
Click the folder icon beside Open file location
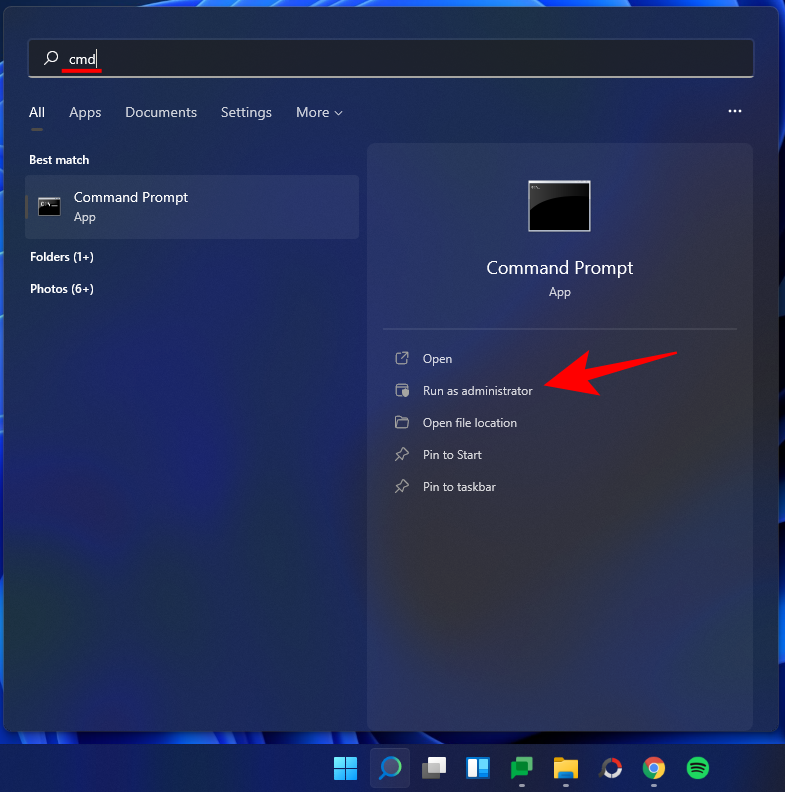coord(402,422)
